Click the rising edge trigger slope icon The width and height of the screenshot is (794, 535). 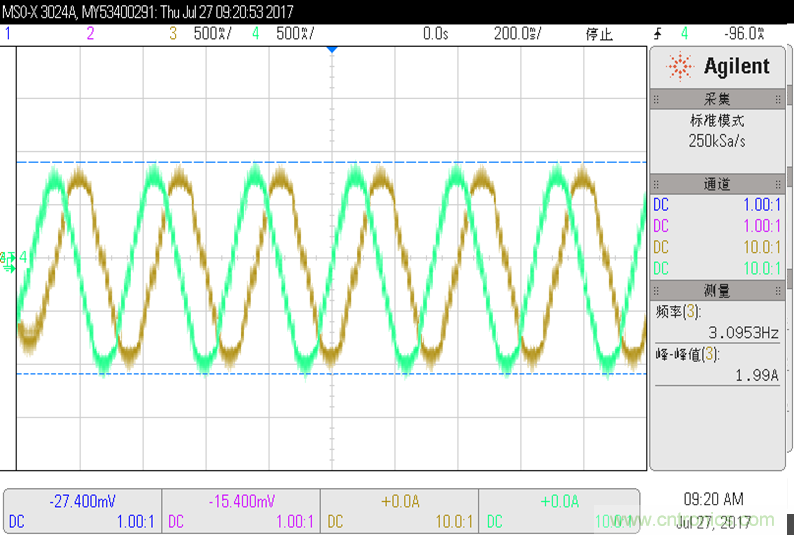point(657,33)
